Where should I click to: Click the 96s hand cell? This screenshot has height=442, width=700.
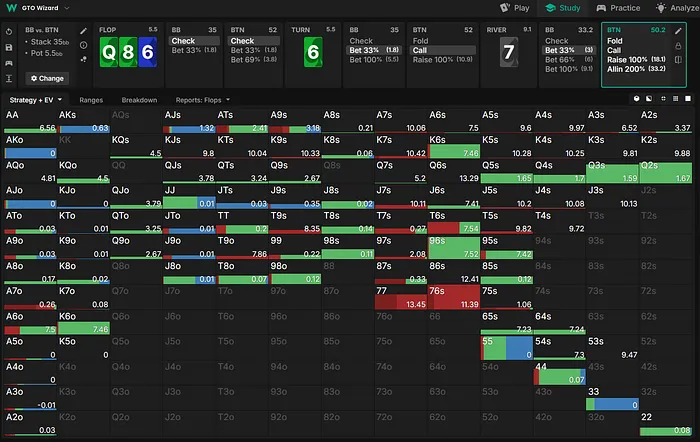(454, 247)
